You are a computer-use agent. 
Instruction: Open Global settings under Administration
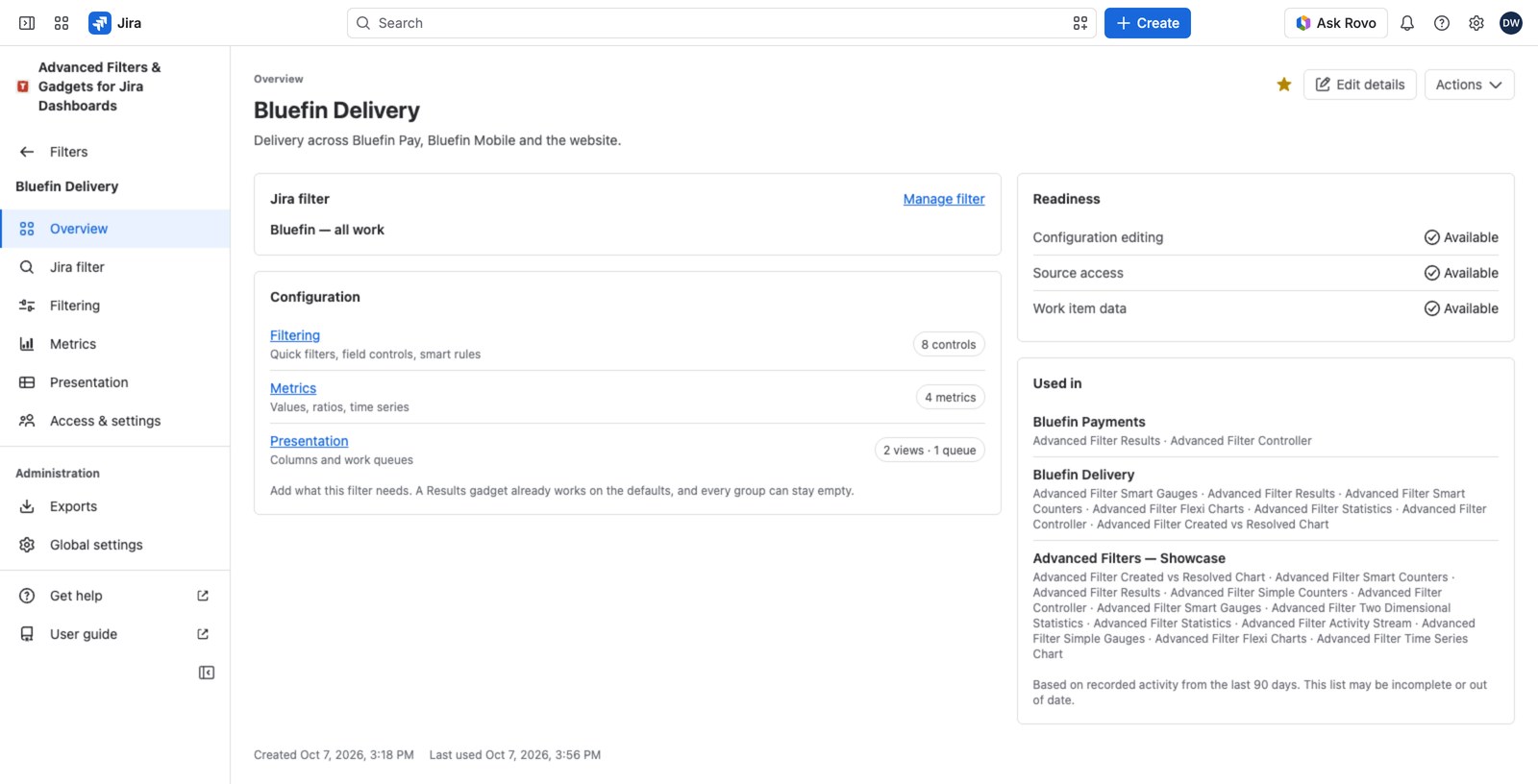(x=115, y=545)
